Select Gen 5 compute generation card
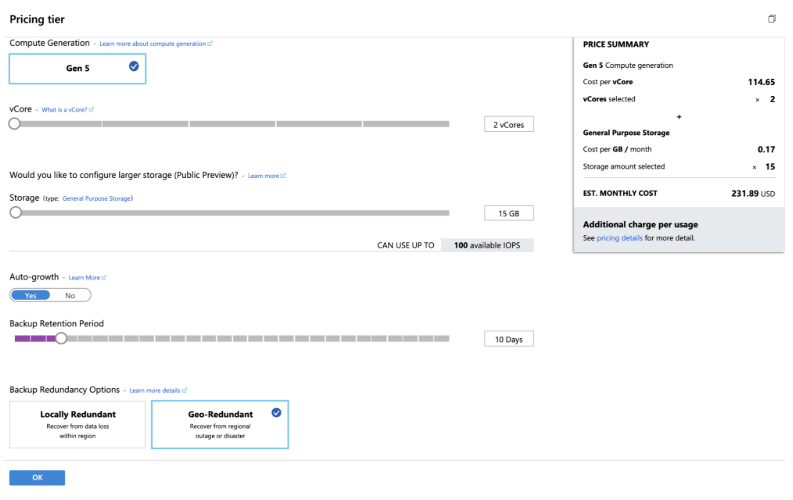 pos(77,69)
